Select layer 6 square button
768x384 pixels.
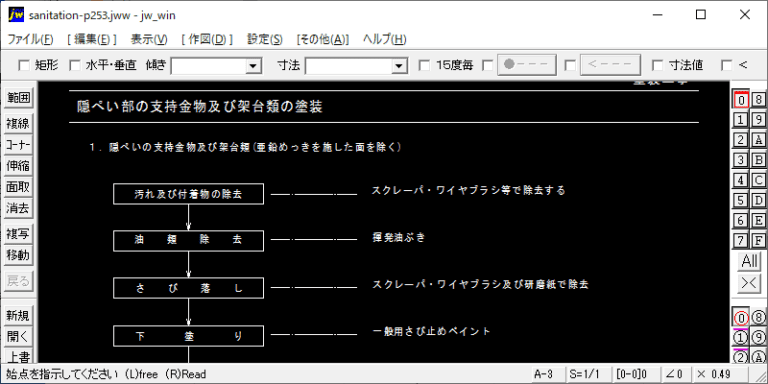[x=741, y=220]
